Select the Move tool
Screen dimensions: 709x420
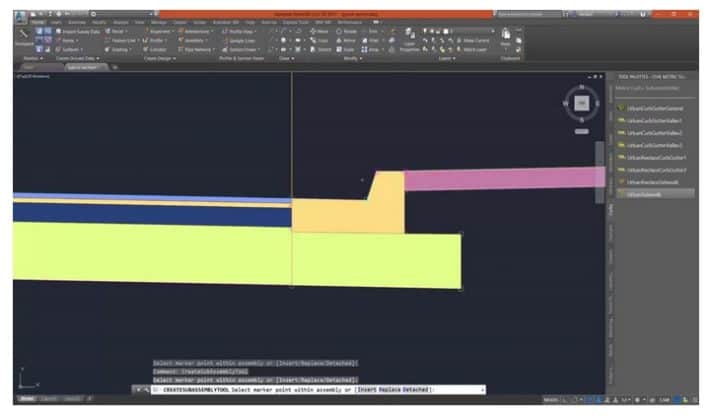pyautogui.click(x=319, y=32)
